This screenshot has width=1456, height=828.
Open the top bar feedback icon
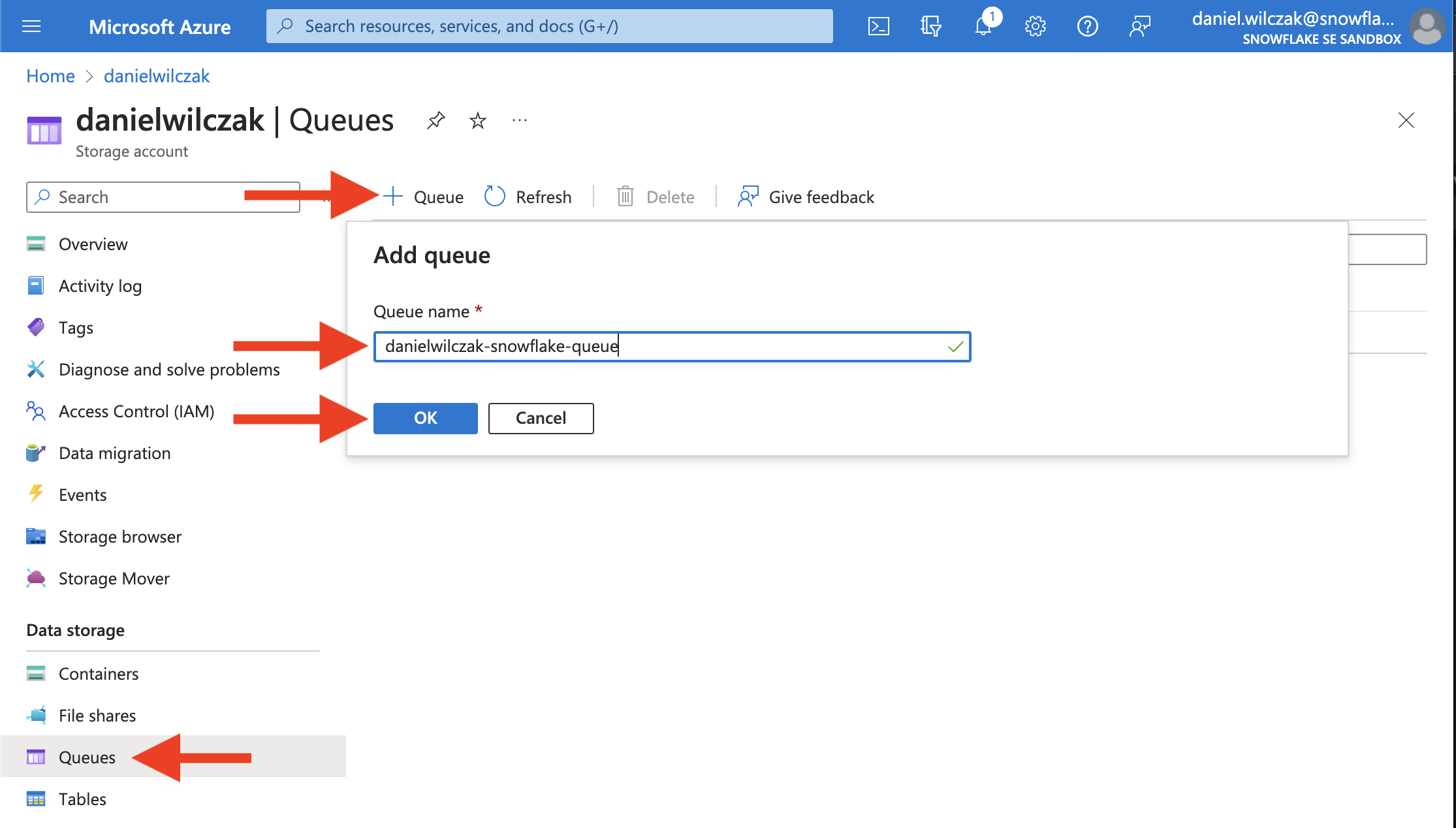1140,26
